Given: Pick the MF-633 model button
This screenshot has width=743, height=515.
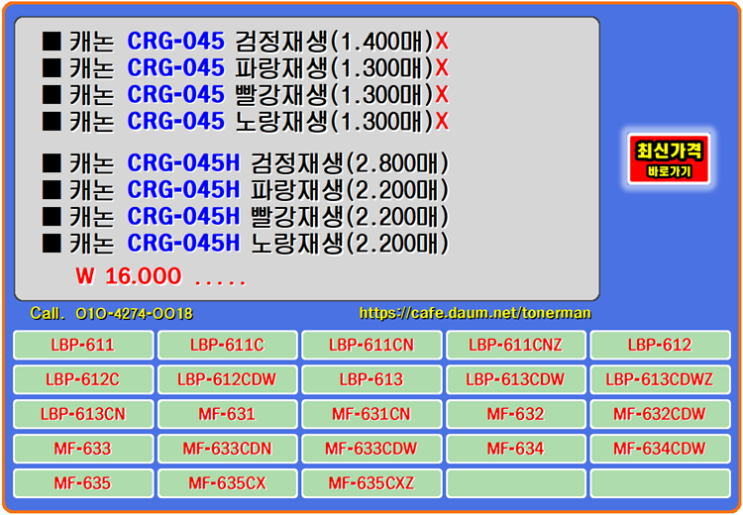Looking at the screenshot, I should click(x=83, y=449).
